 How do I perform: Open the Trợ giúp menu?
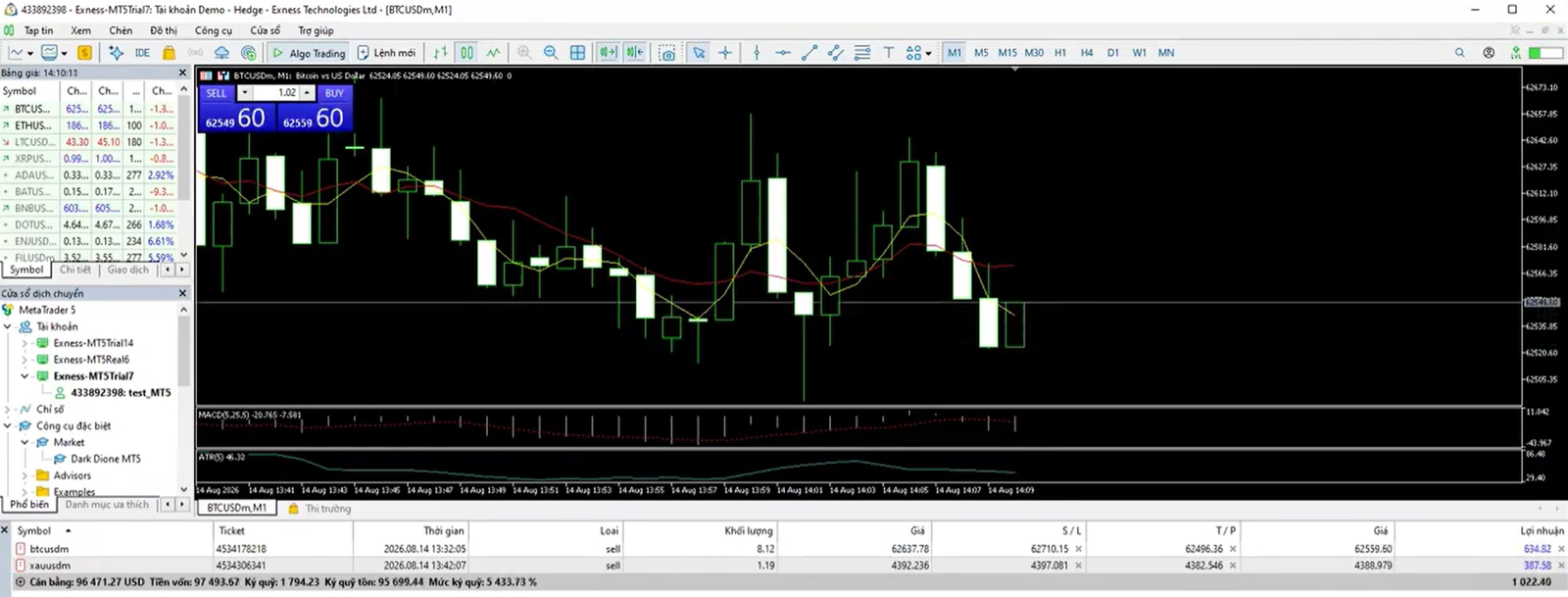[x=316, y=30]
